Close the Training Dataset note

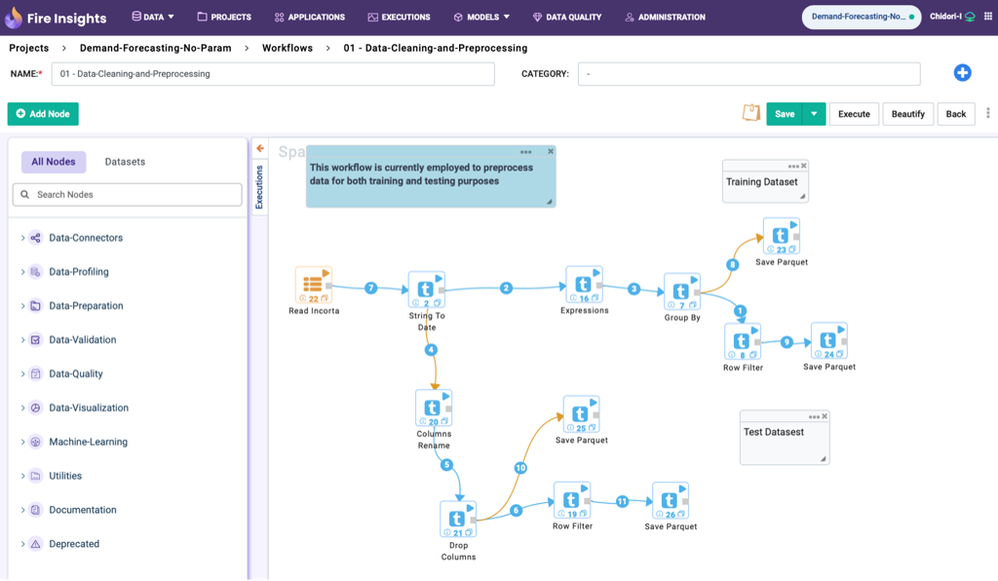click(804, 166)
